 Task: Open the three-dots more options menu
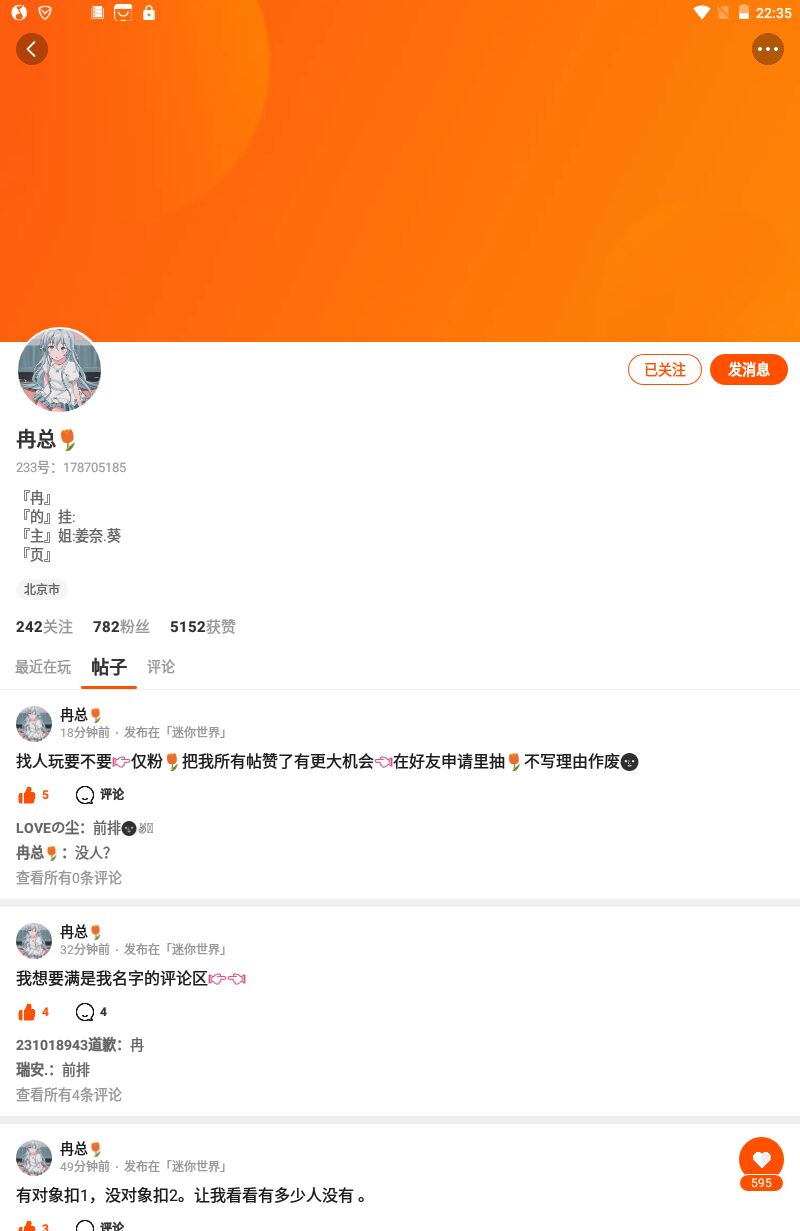(768, 48)
